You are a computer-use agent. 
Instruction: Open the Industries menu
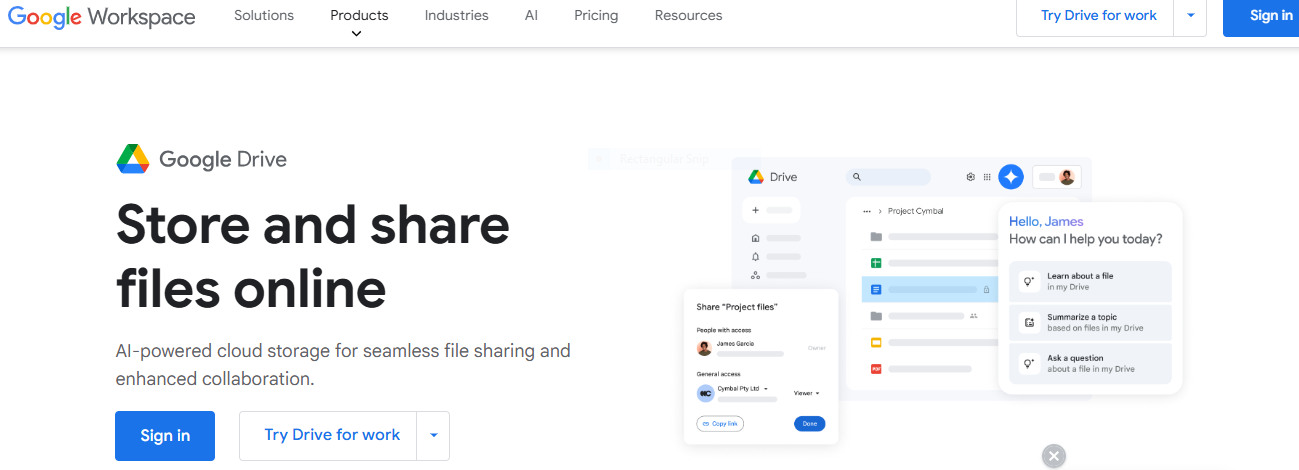point(457,15)
